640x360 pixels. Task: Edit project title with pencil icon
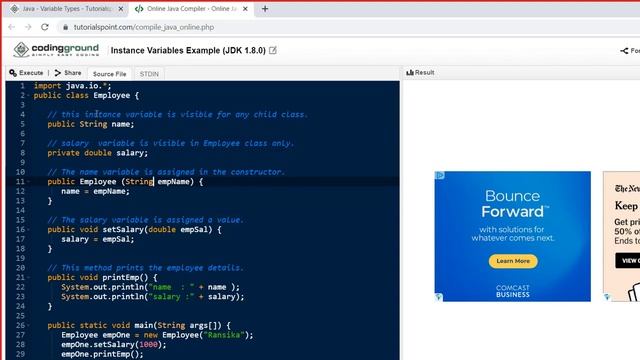(273, 50)
